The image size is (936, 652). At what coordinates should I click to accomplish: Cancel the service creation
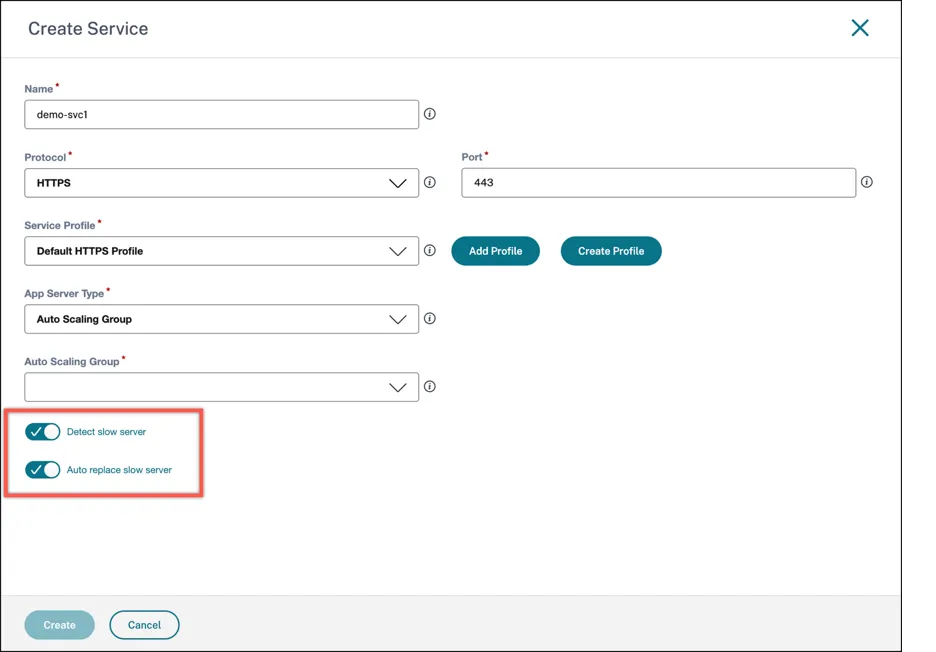click(x=144, y=625)
